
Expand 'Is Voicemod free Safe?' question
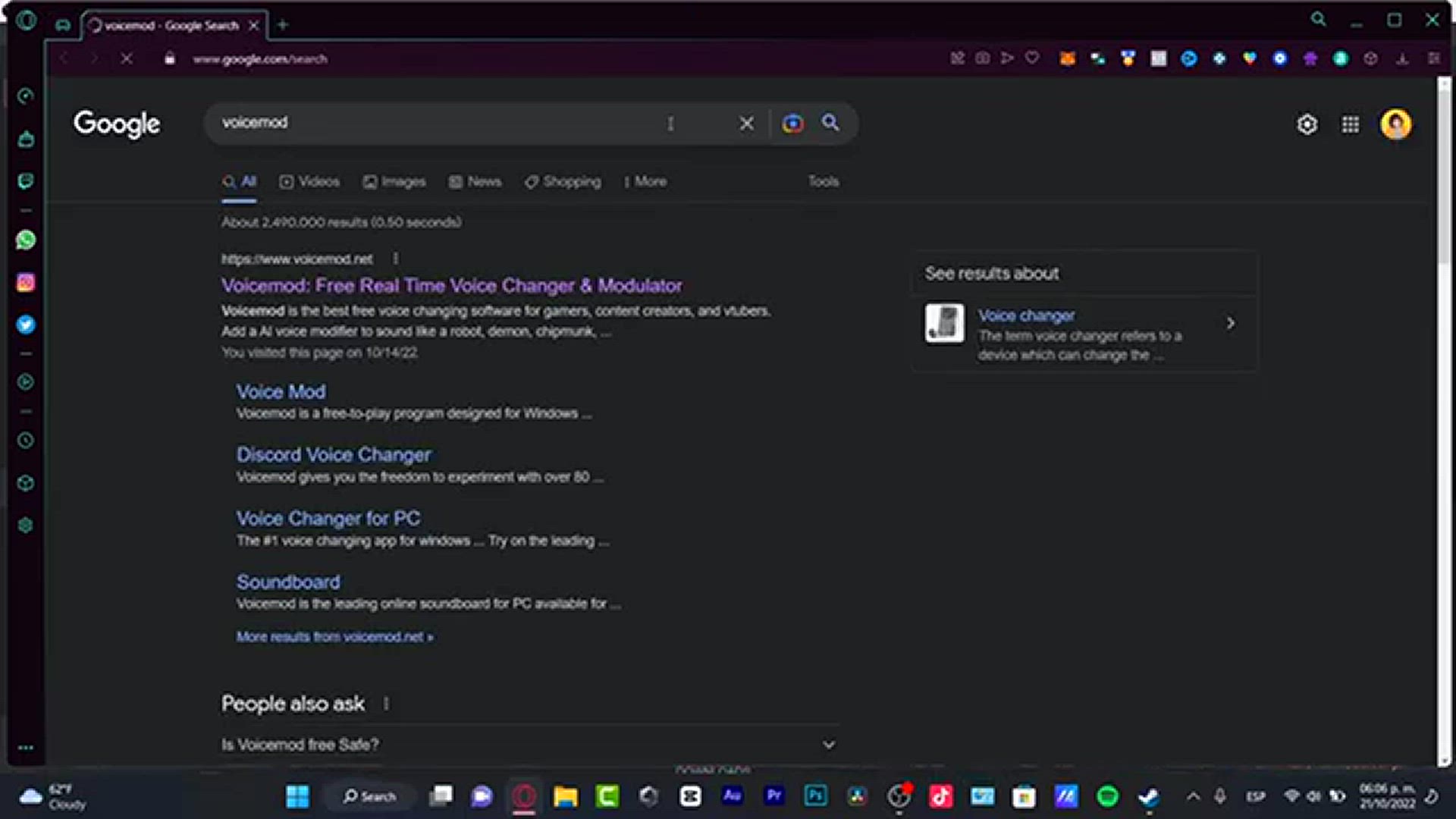529,745
